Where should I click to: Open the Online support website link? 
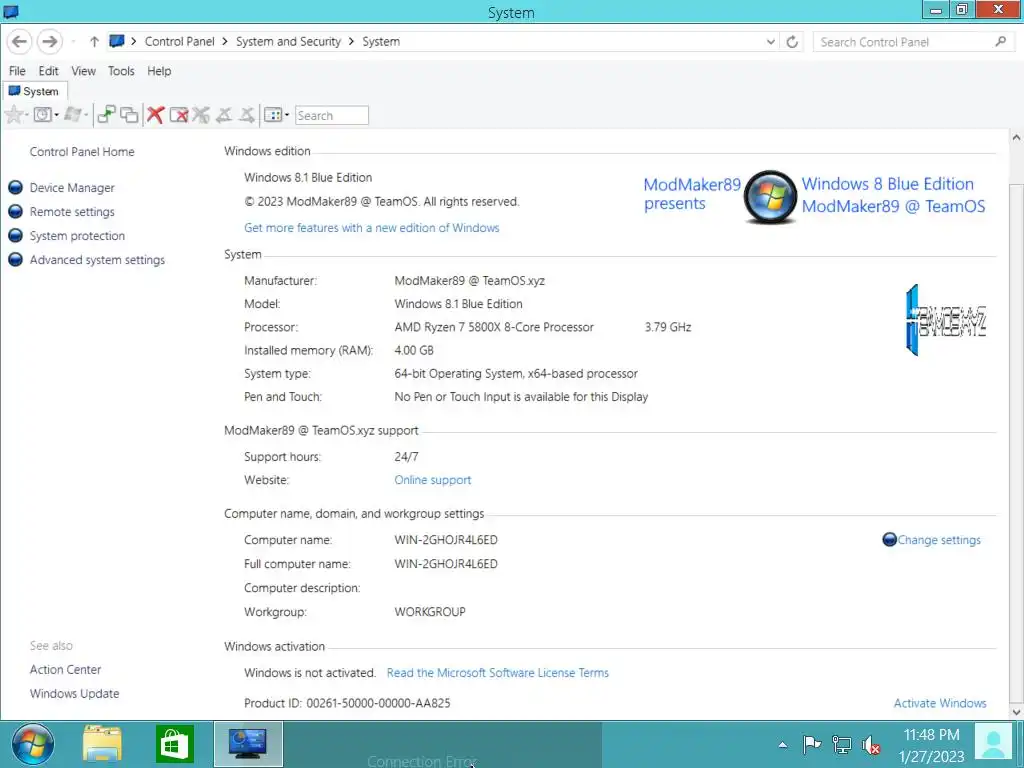pos(432,480)
